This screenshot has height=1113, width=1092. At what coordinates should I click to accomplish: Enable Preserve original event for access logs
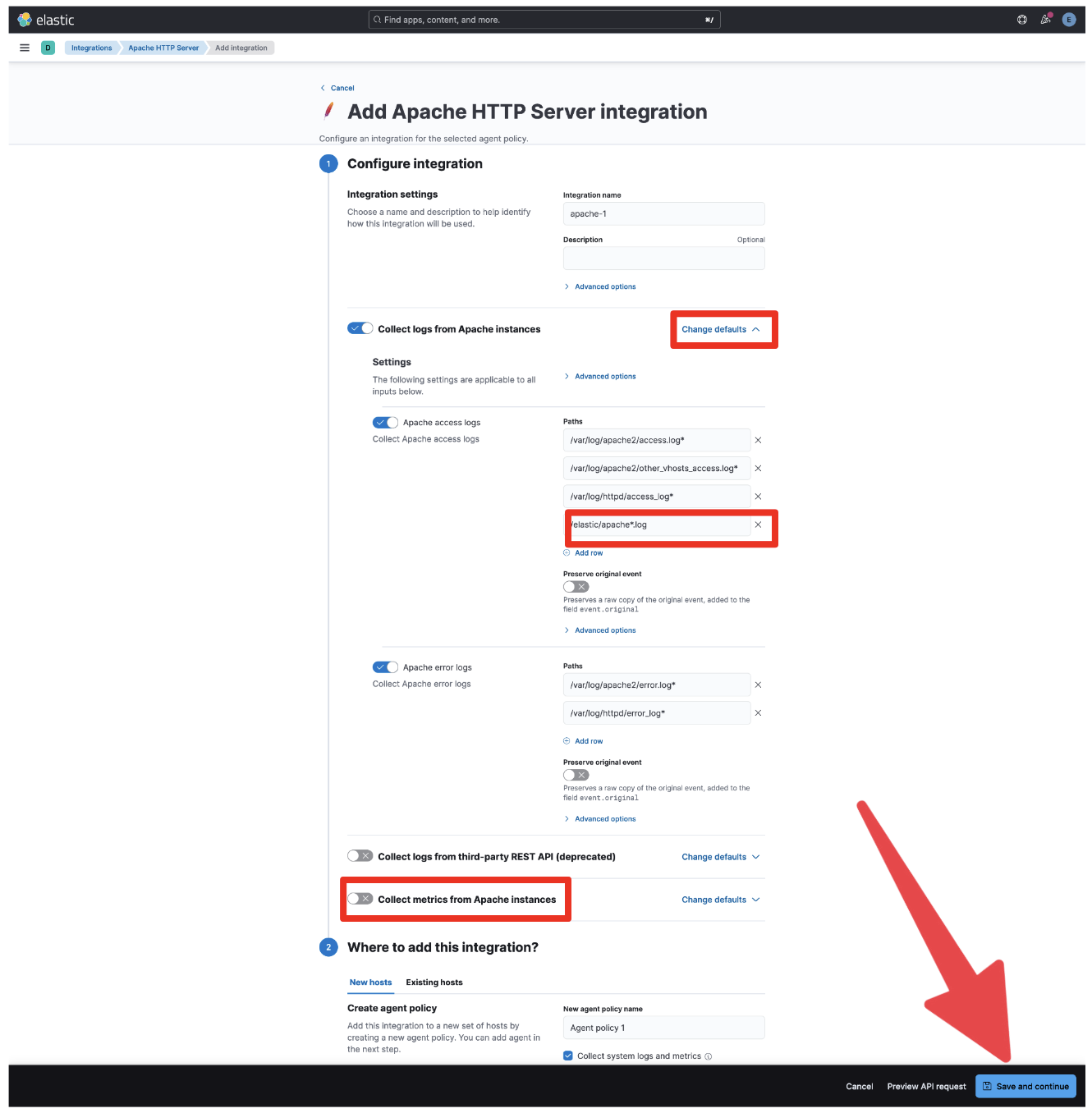(x=576, y=587)
